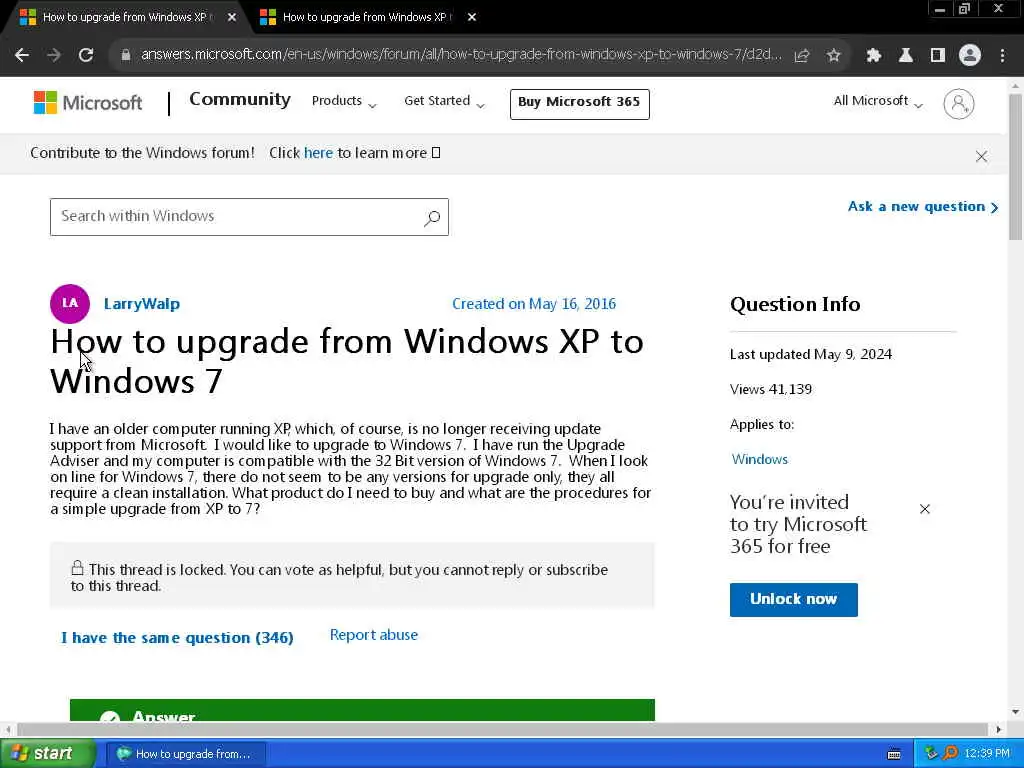The image size is (1024, 768).
Task: Share this page via address bar icon
Action: coord(802,56)
